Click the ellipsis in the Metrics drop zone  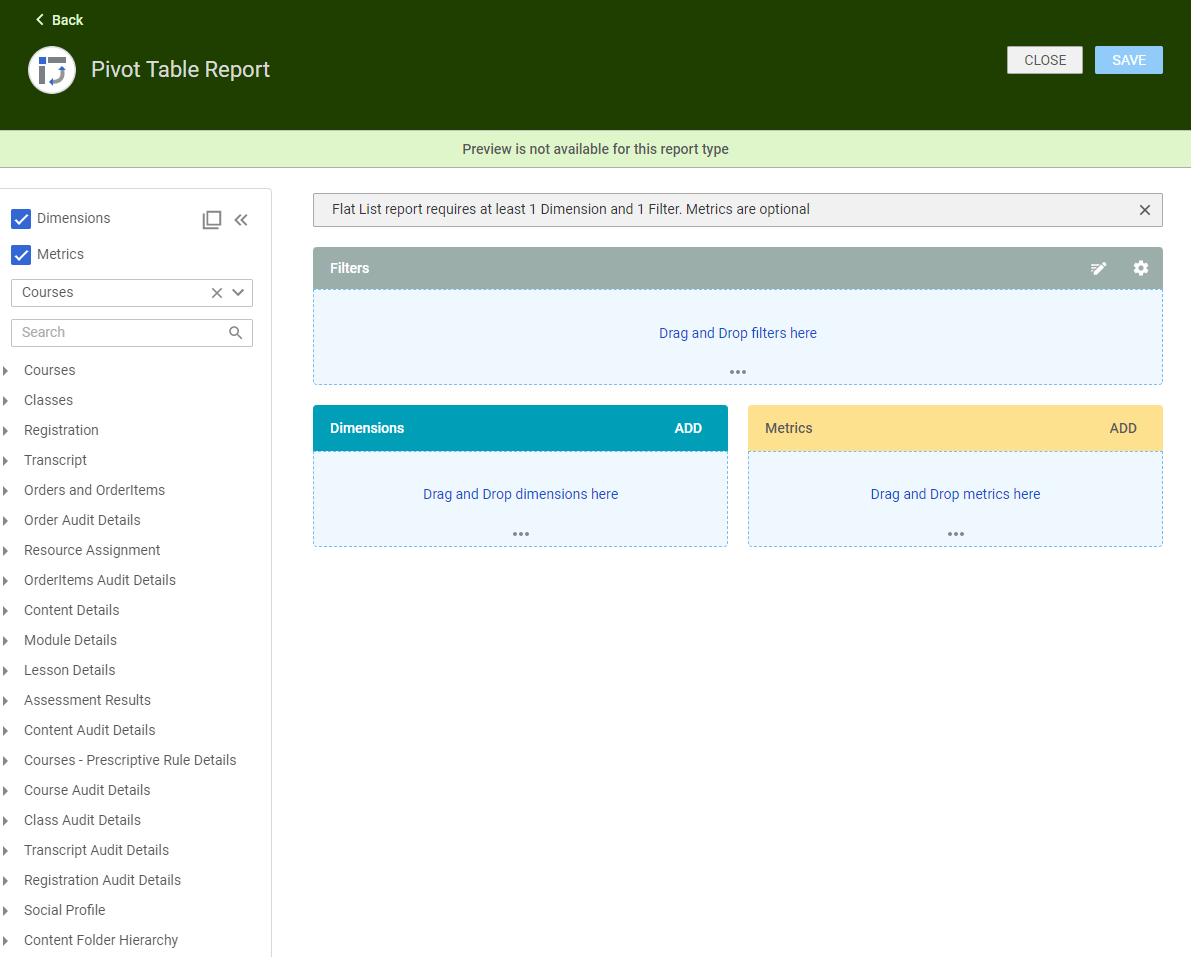coord(955,533)
